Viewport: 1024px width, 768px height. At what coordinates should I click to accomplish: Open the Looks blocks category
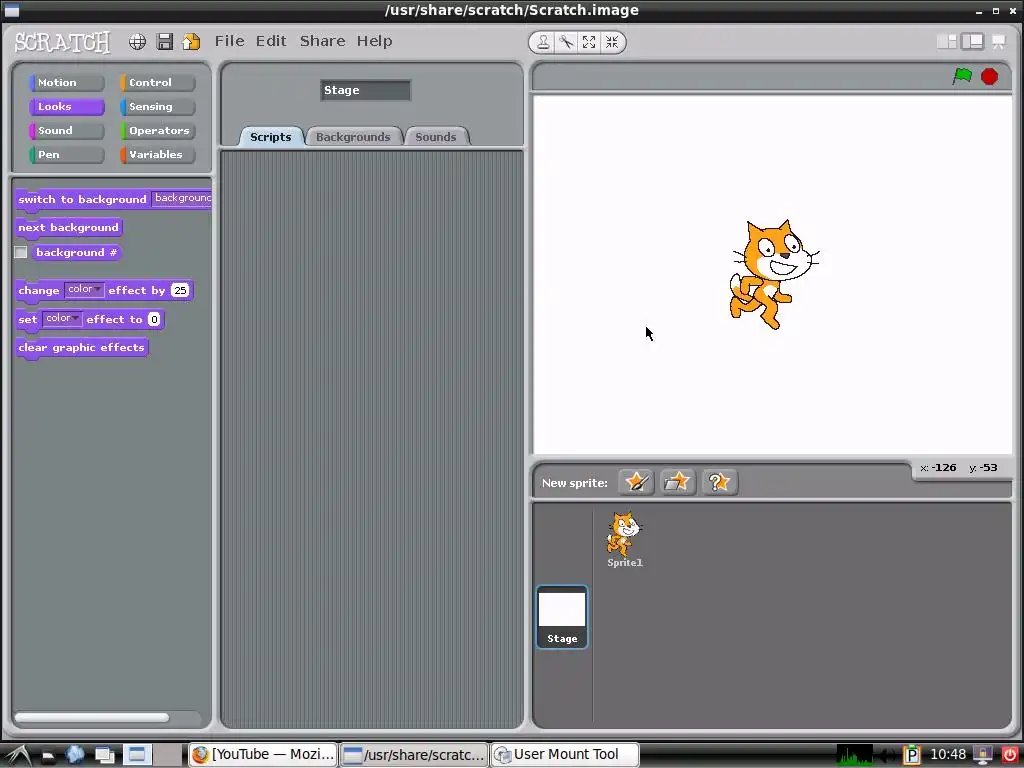pos(66,106)
